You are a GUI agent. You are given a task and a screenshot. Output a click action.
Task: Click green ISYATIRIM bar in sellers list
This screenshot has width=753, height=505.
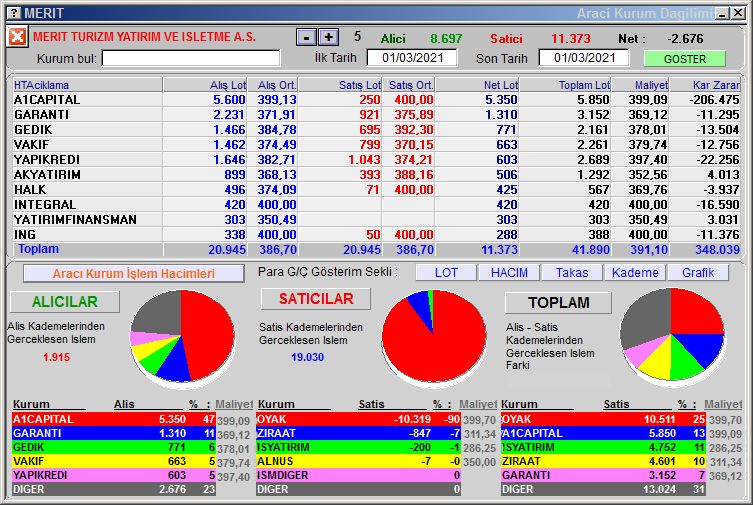click(358, 447)
